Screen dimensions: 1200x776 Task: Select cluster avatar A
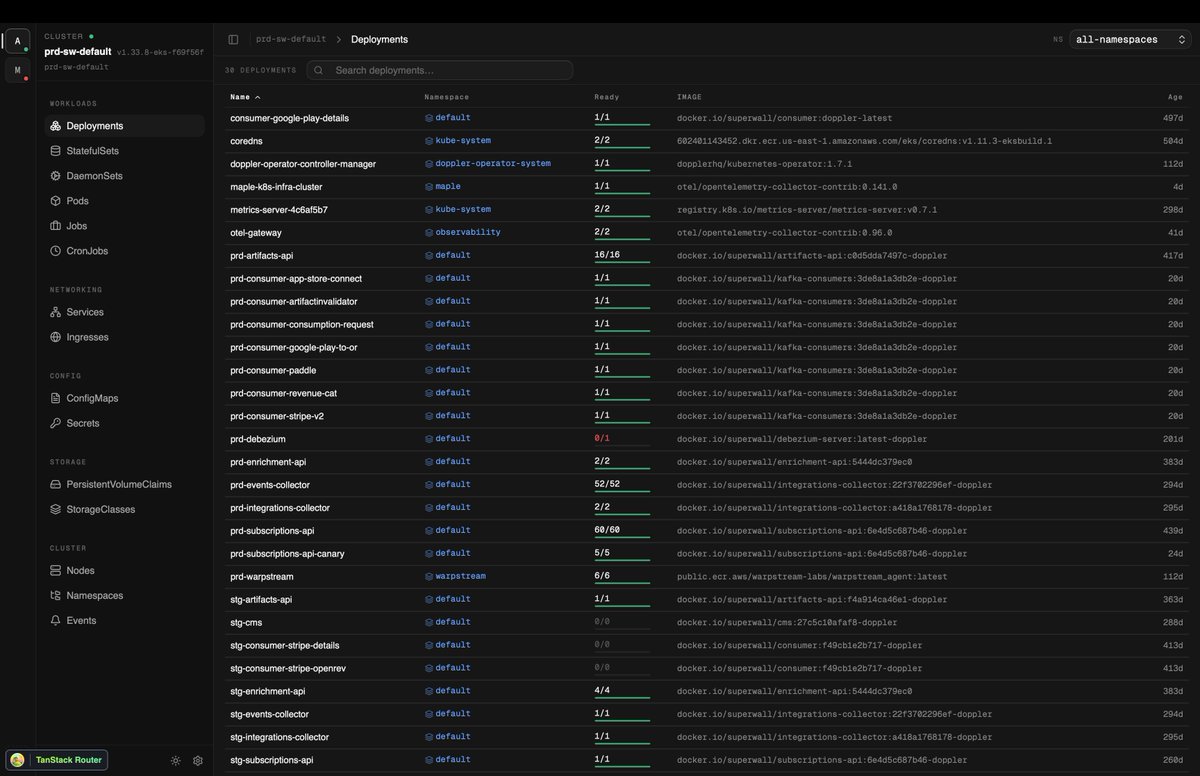17,41
